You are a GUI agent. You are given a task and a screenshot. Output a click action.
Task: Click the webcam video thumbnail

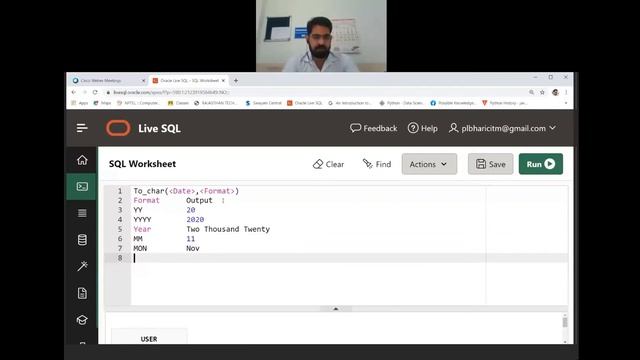pyautogui.click(x=321, y=36)
